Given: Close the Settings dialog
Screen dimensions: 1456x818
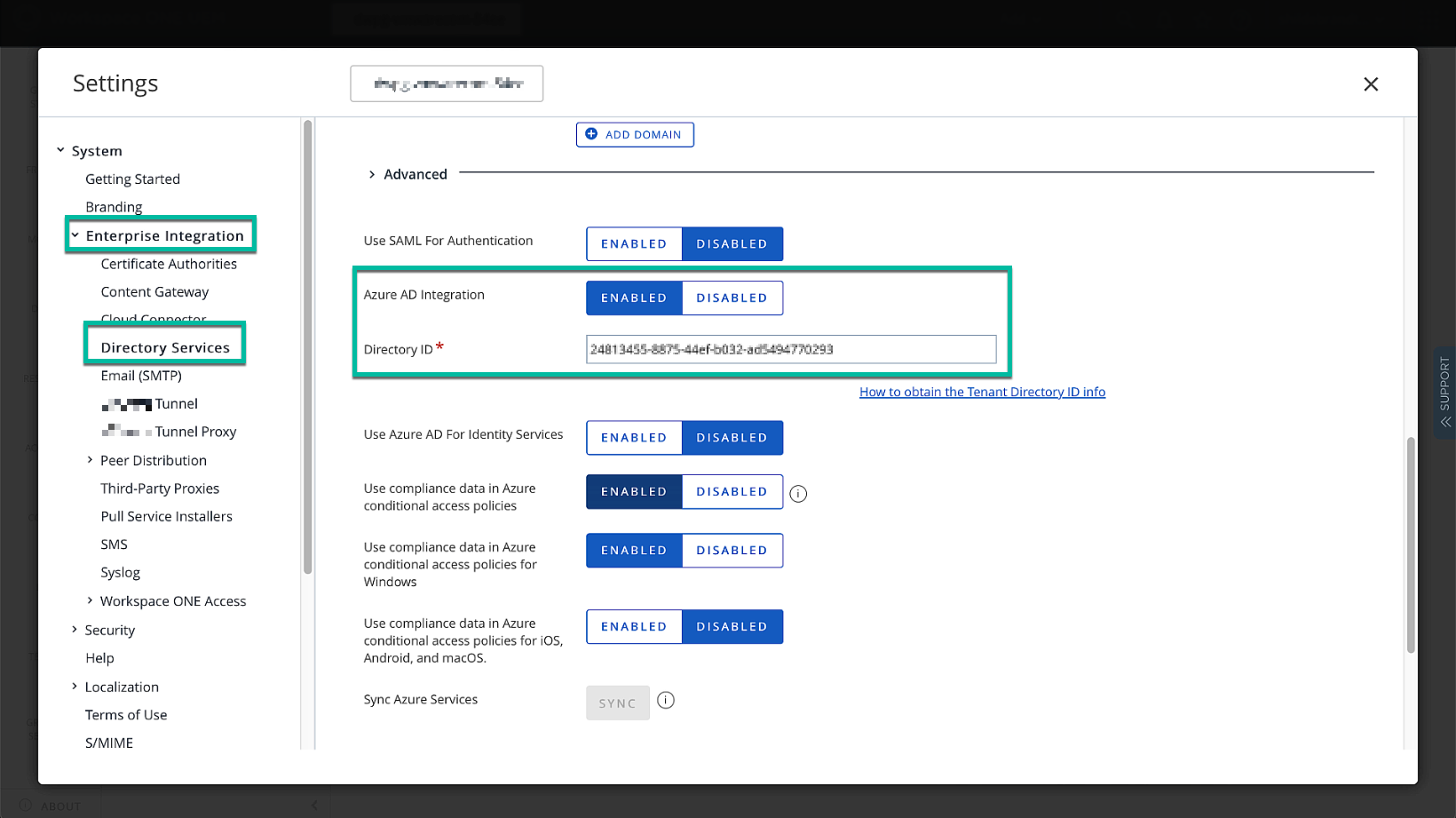Looking at the screenshot, I should [x=1371, y=84].
